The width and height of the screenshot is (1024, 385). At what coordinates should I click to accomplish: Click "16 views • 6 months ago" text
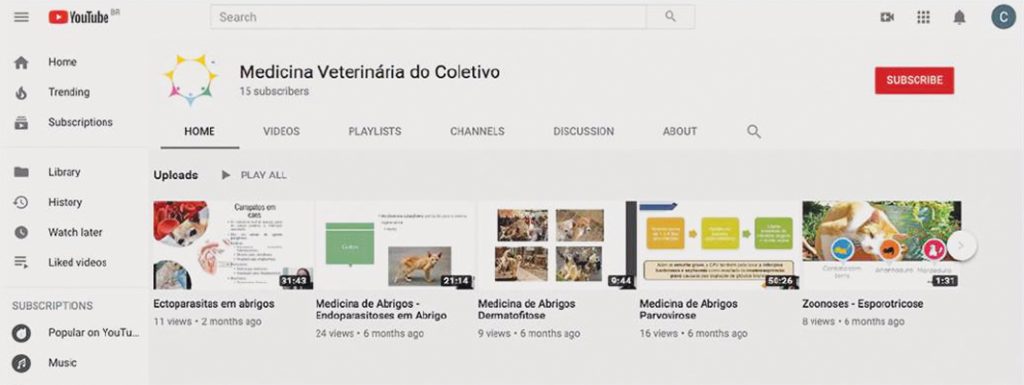tap(693, 333)
